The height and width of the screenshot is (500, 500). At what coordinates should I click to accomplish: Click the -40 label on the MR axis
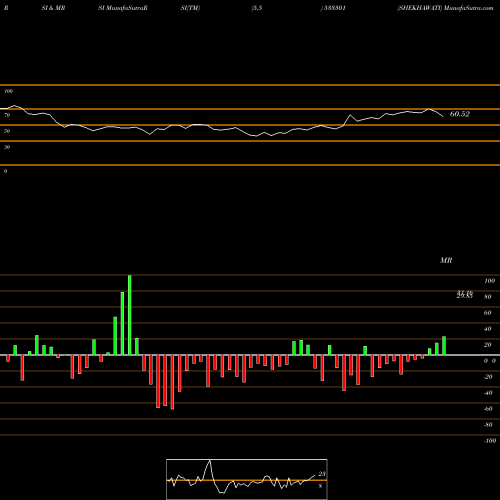[x=488, y=393]
